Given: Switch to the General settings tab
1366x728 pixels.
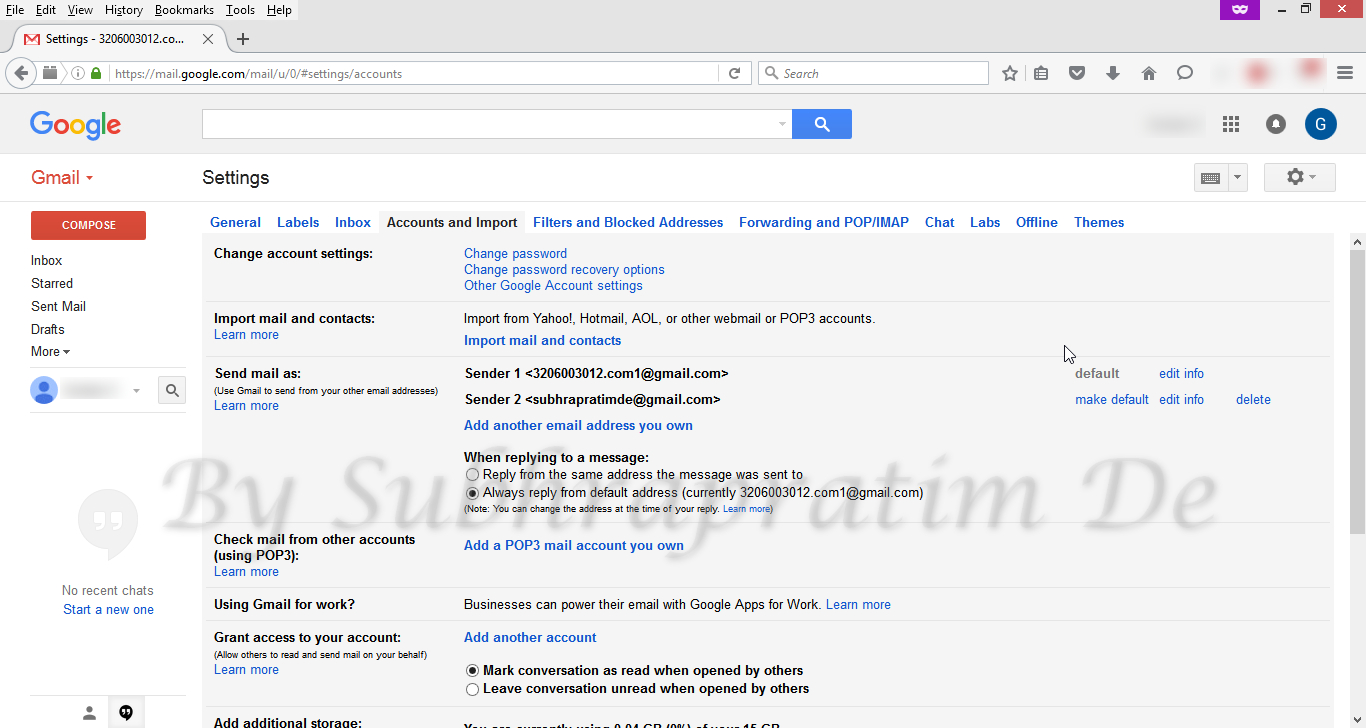Looking at the screenshot, I should coord(235,222).
